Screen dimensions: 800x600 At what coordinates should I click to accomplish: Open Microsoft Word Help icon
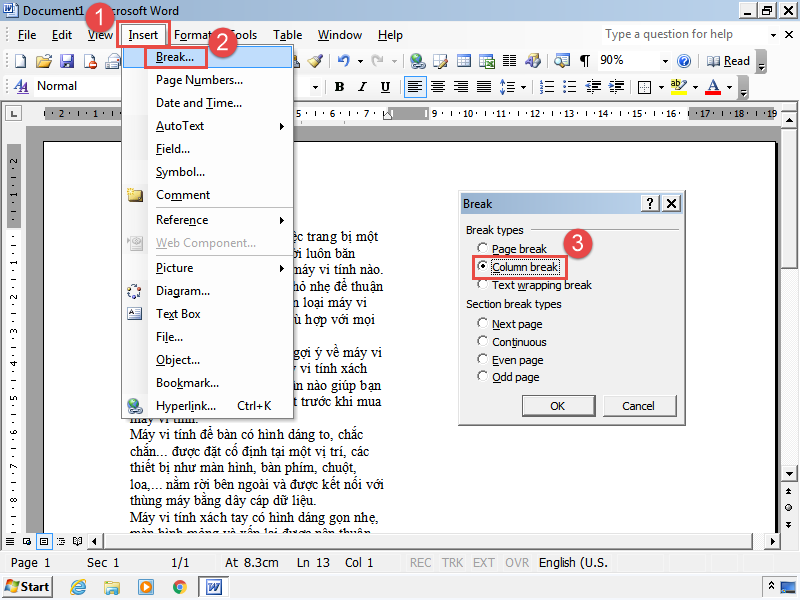[x=684, y=61]
